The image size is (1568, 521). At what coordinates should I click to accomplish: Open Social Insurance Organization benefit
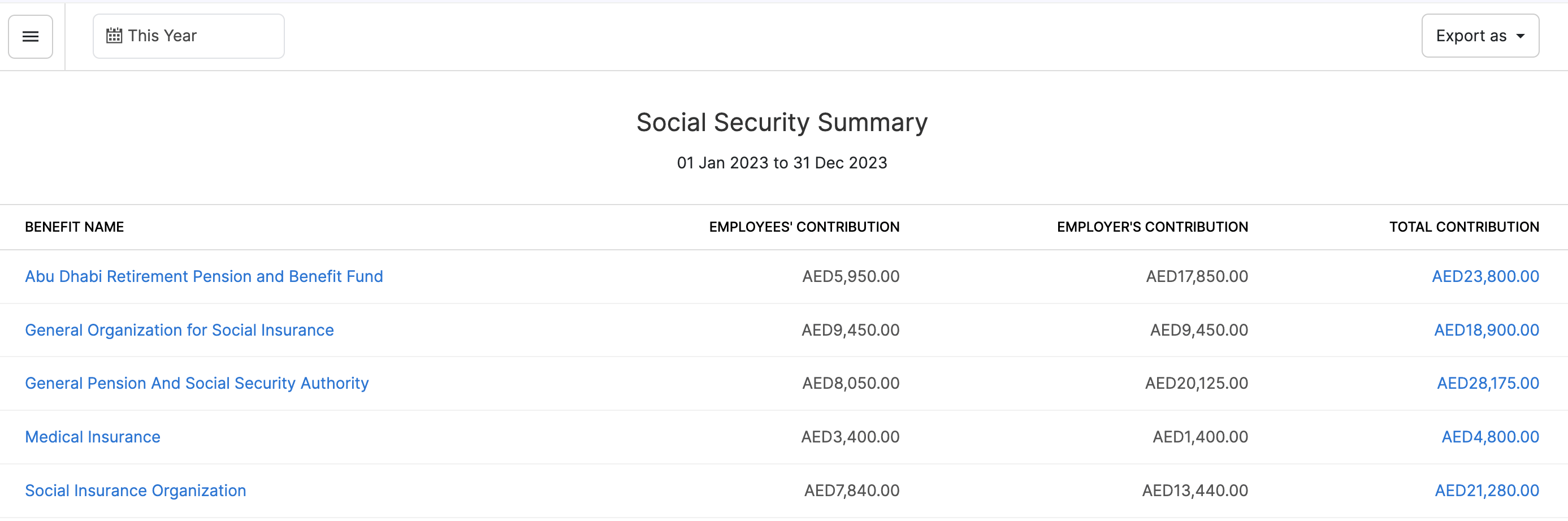click(x=135, y=490)
